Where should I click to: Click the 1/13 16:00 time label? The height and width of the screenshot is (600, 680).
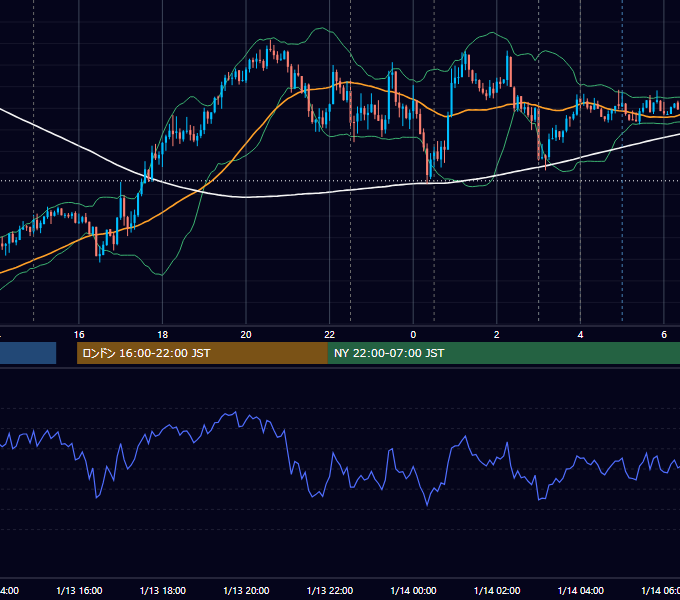[x=79, y=590]
